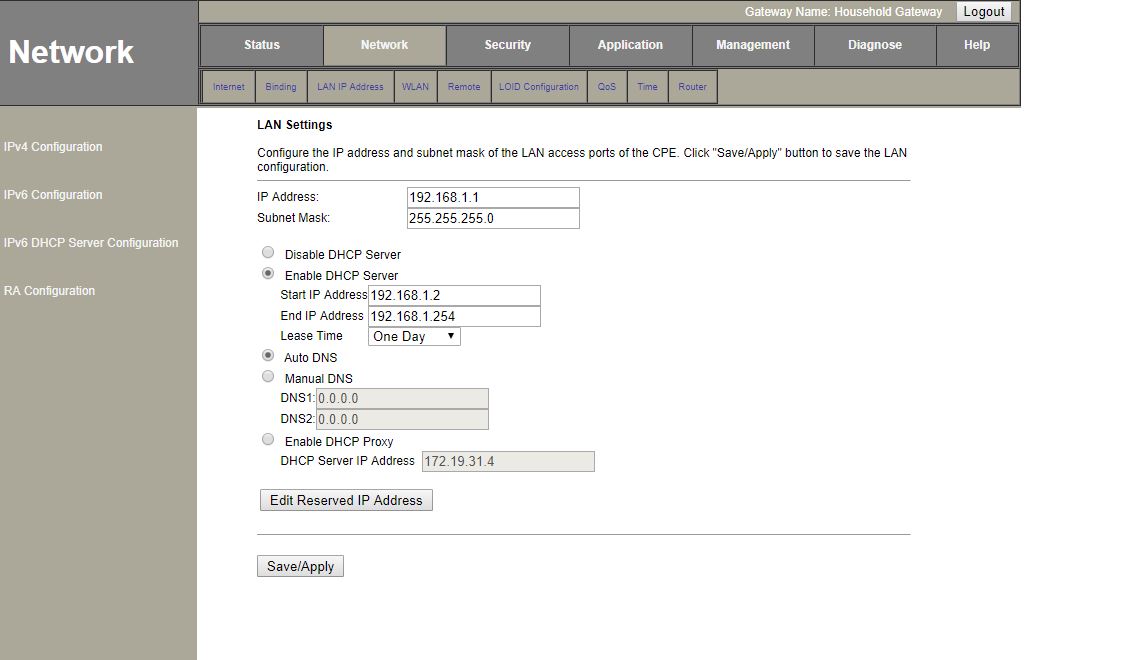The image size is (1135, 660).
Task: Open IPv6 Configuration in the sidebar
Action: (x=53, y=195)
